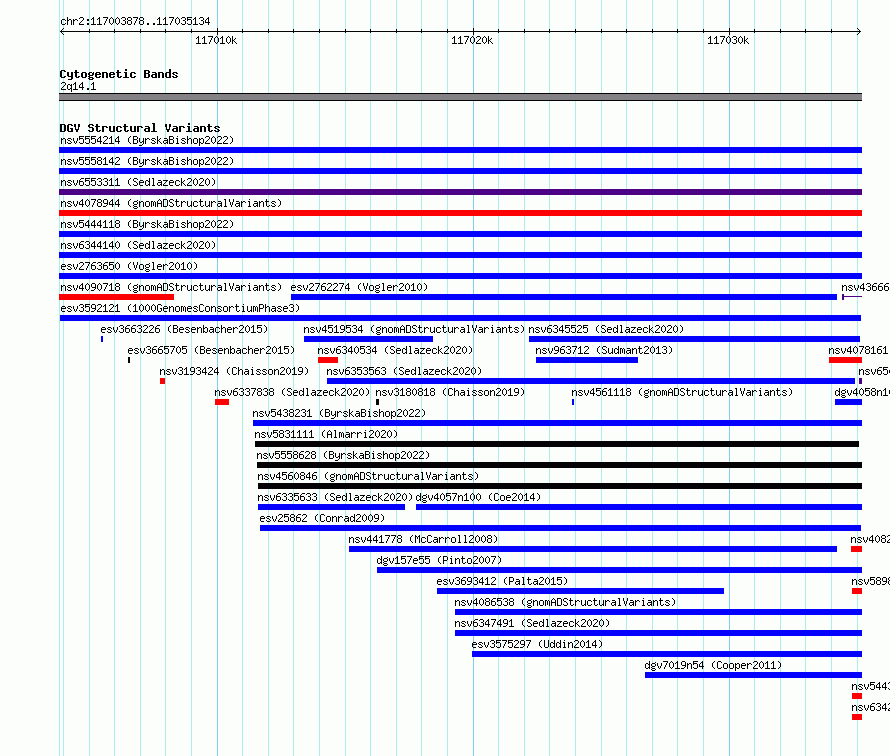Click nsv5831111 (Almarri2020) label
Screen dimensions: 890x756
click(x=326, y=434)
